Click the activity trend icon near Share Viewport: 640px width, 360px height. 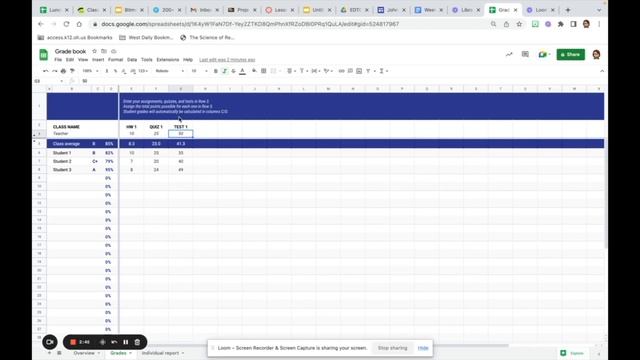[x=509, y=54]
